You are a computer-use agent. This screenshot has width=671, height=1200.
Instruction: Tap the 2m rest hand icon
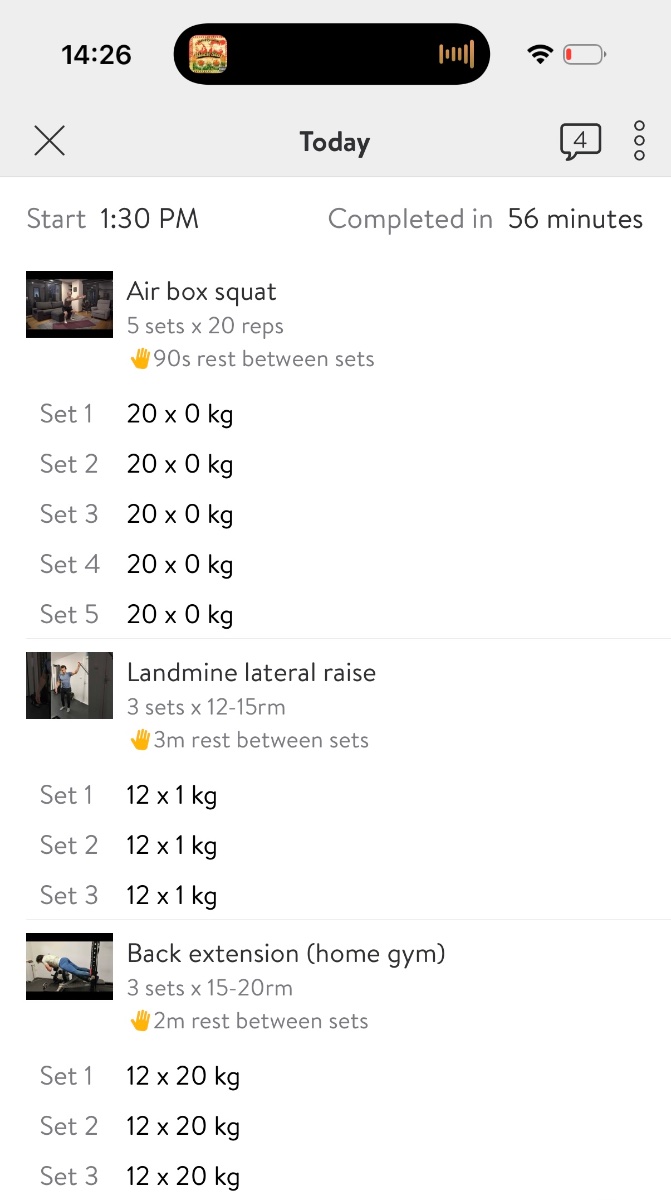point(140,1021)
